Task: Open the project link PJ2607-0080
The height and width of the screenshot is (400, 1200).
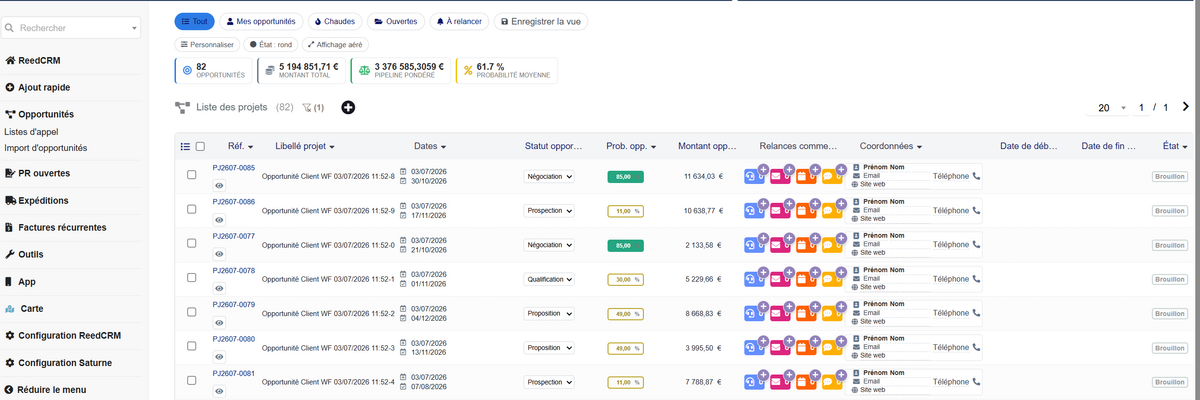Action: coord(234,339)
